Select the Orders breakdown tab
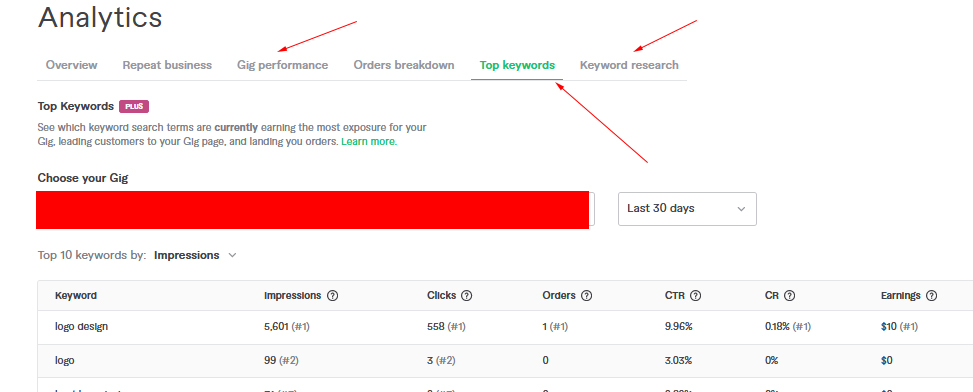The image size is (973, 392). pos(403,65)
